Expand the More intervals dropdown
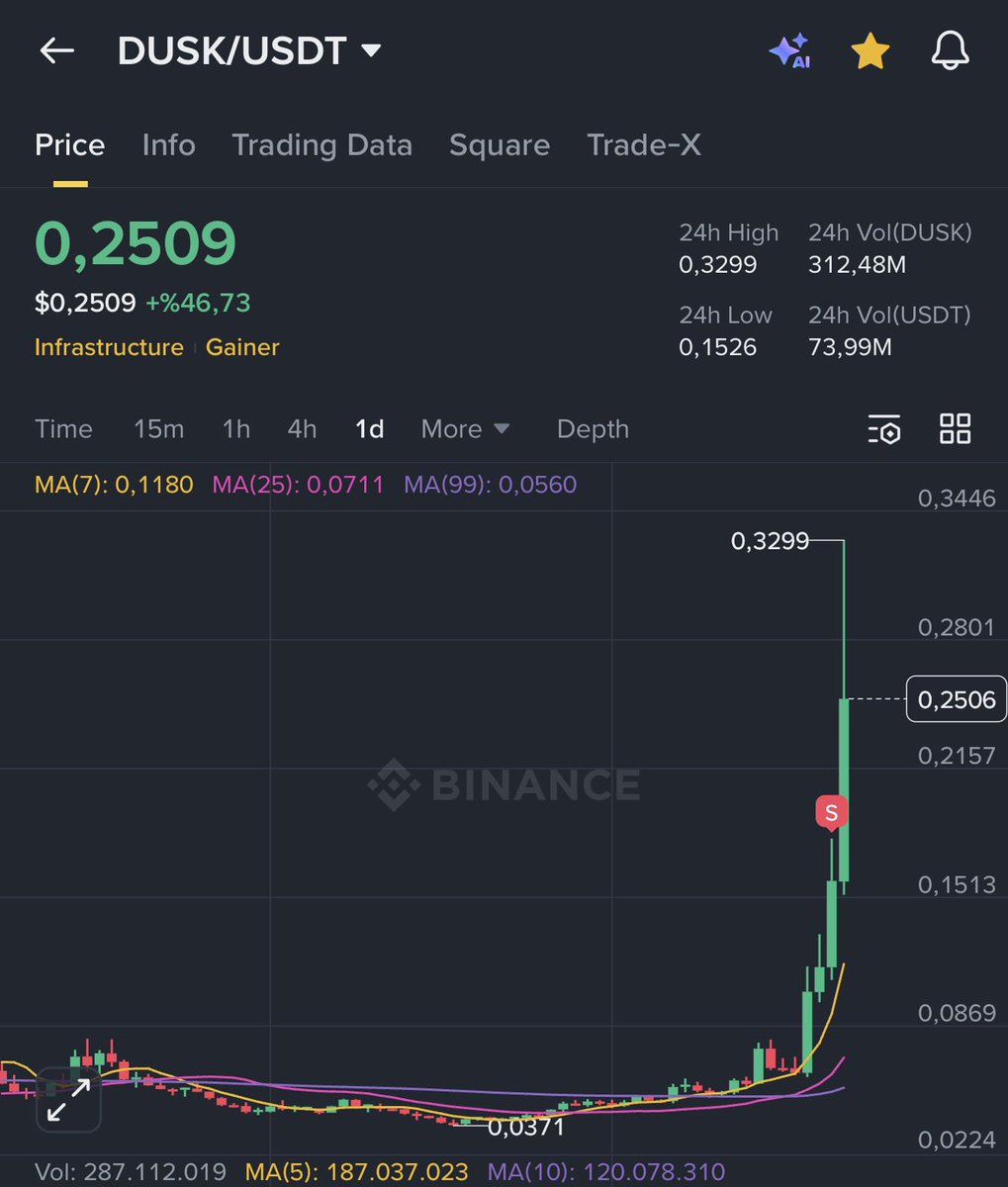1008x1187 pixels. click(x=465, y=429)
